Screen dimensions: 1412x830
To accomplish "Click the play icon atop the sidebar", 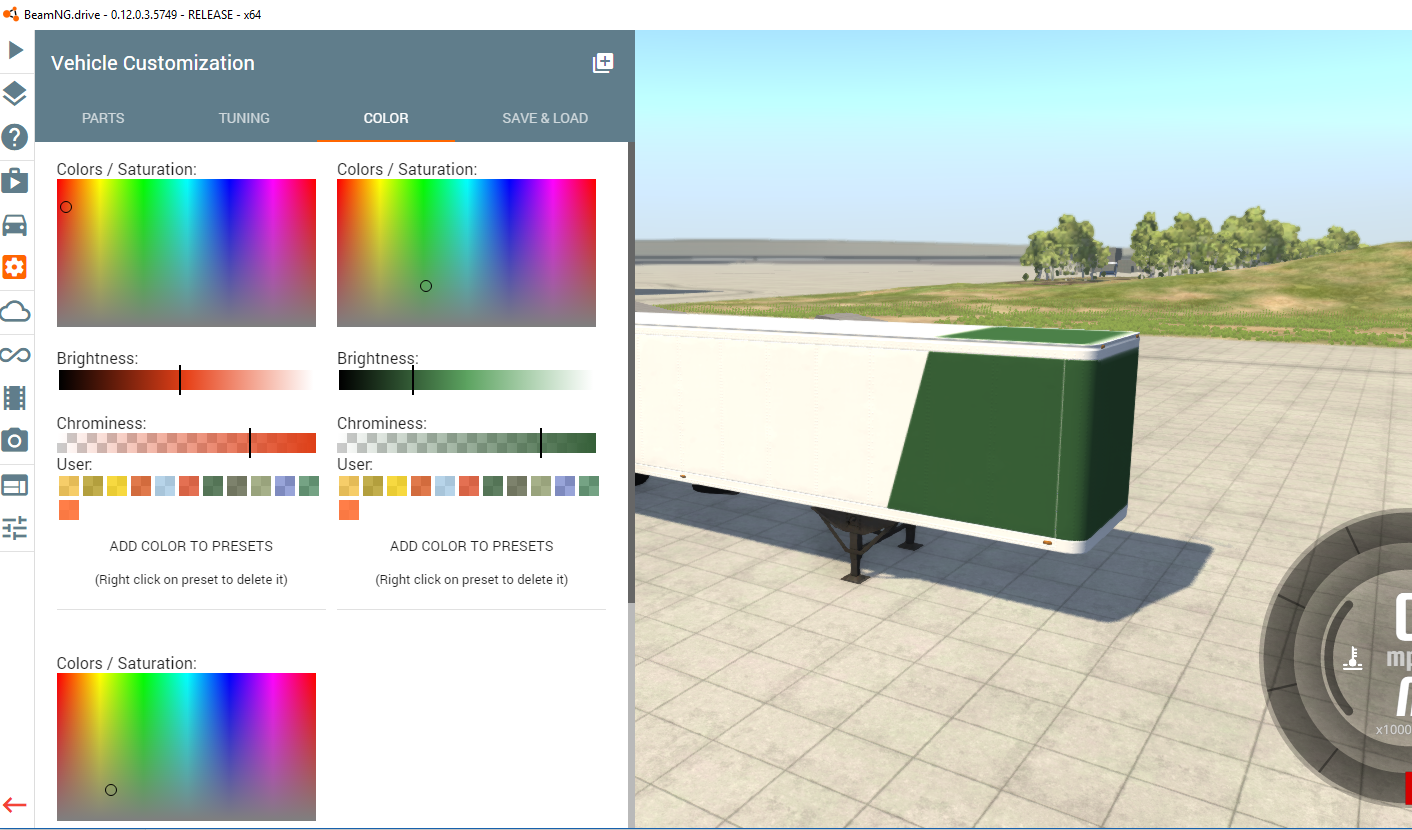I will pyautogui.click(x=16, y=50).
